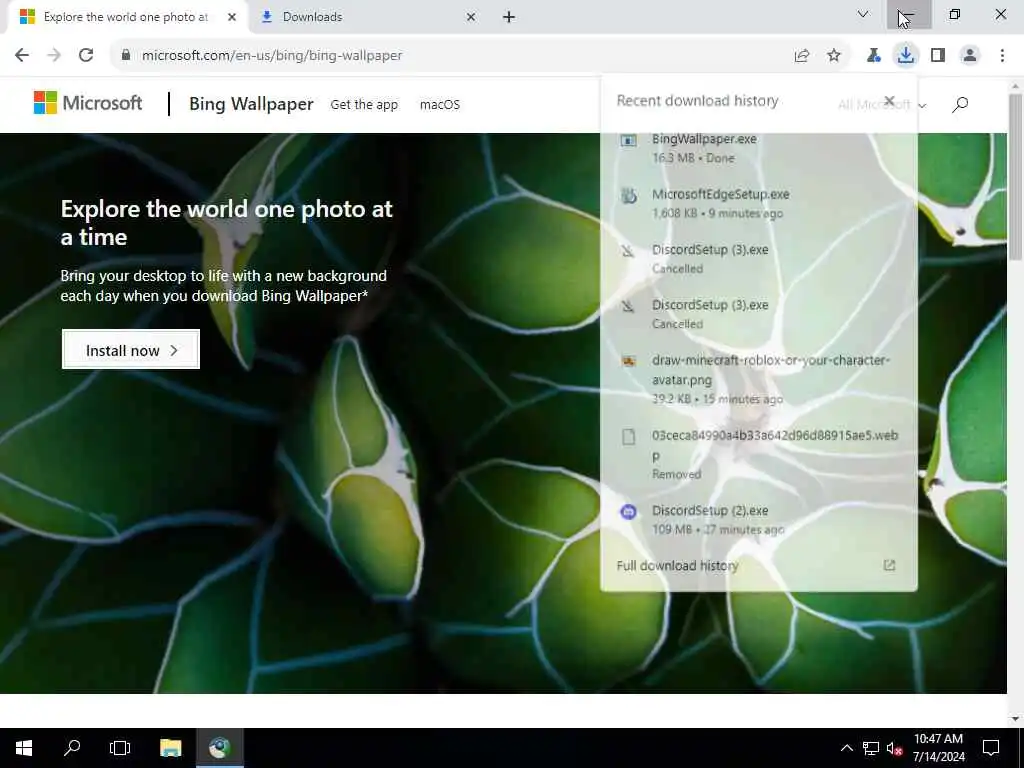Click the avatar.png thumbnail icon
The image size is (1024, 768).
[x=628, y=361]
